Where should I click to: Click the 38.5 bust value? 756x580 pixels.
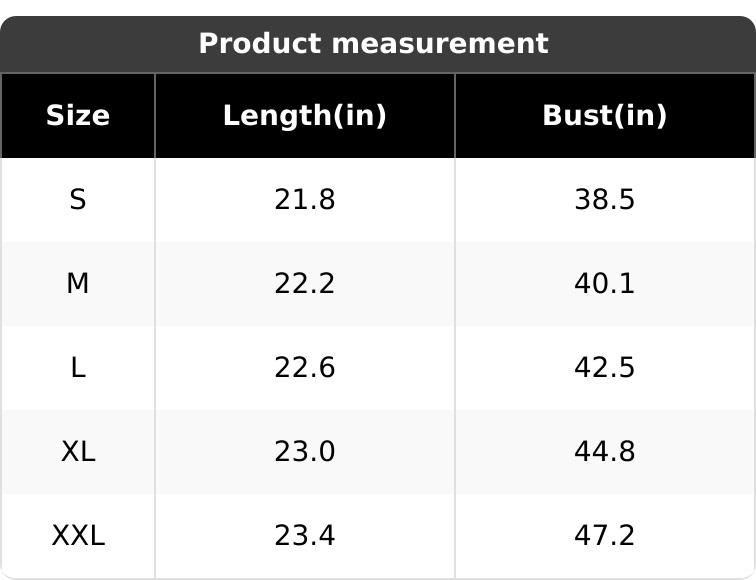604,200
